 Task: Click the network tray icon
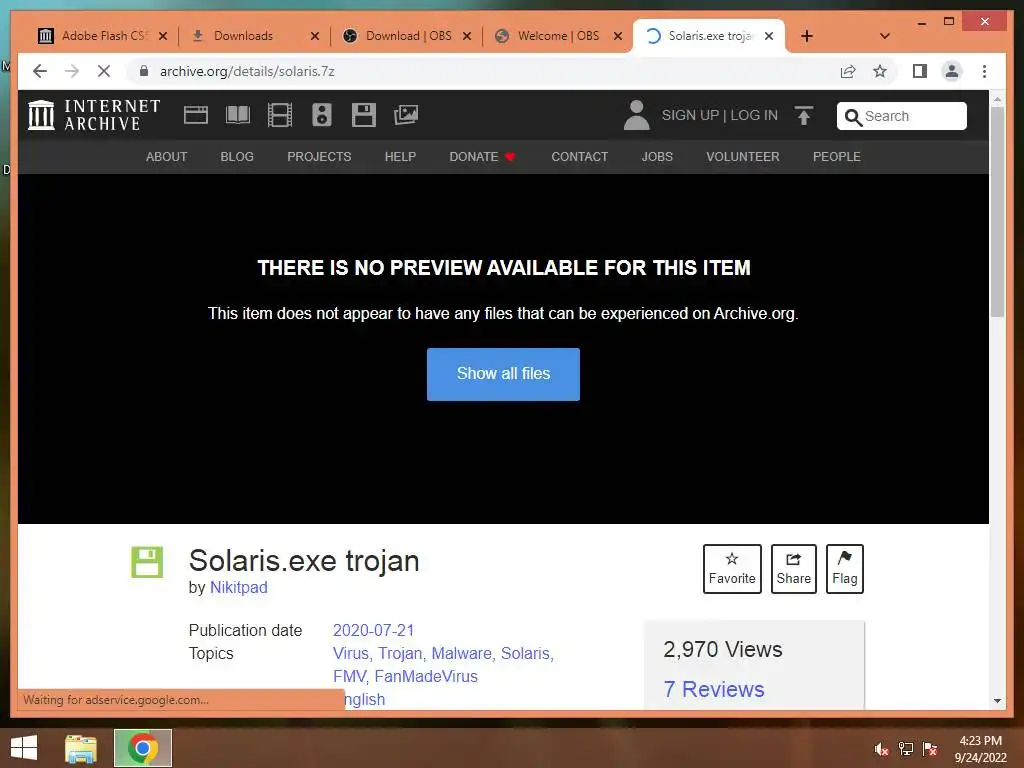click(x=906, y=749)
